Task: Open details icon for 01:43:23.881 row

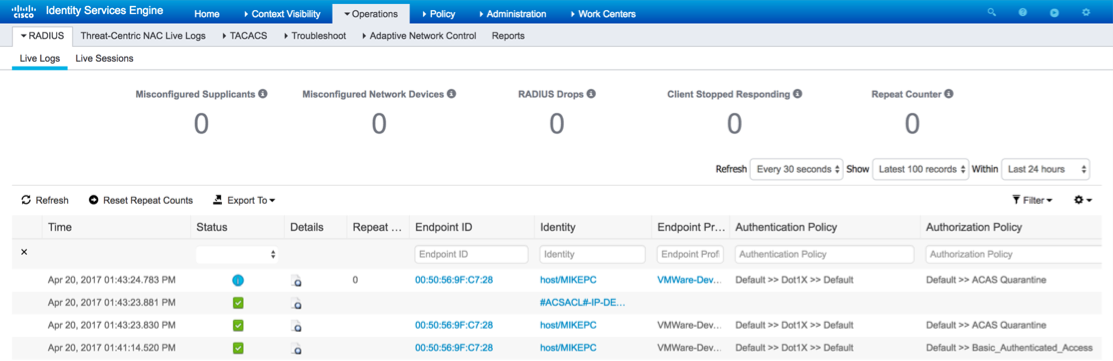Action: click(296, 304)
